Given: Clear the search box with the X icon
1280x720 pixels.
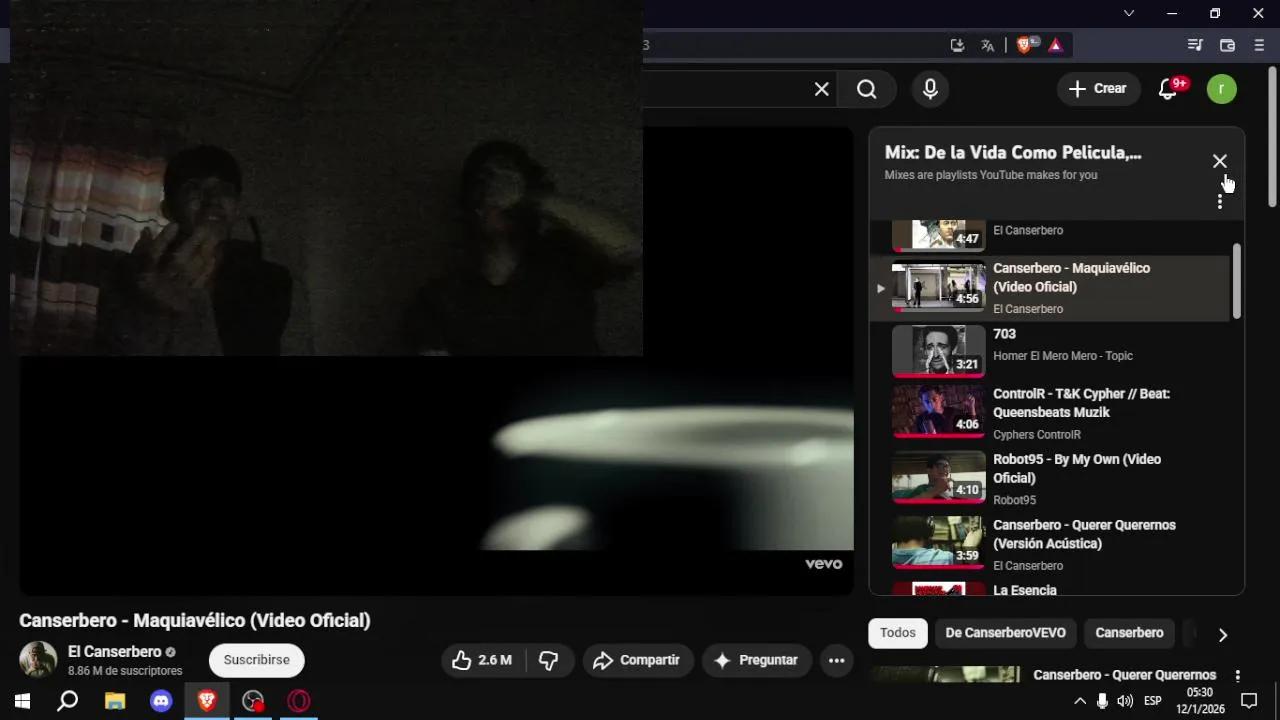Looking at the screenshot, I should pos(820,89).
